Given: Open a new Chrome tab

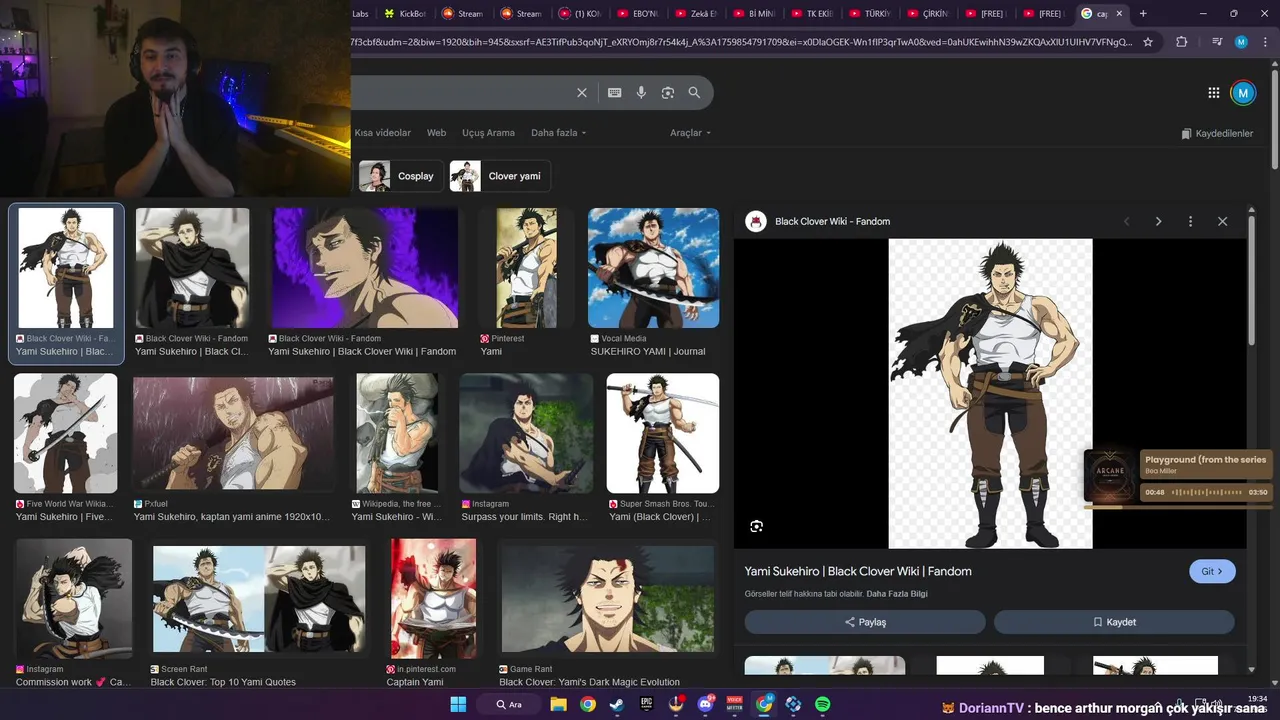Looking at the screenshot, I should pos(1143,13).
